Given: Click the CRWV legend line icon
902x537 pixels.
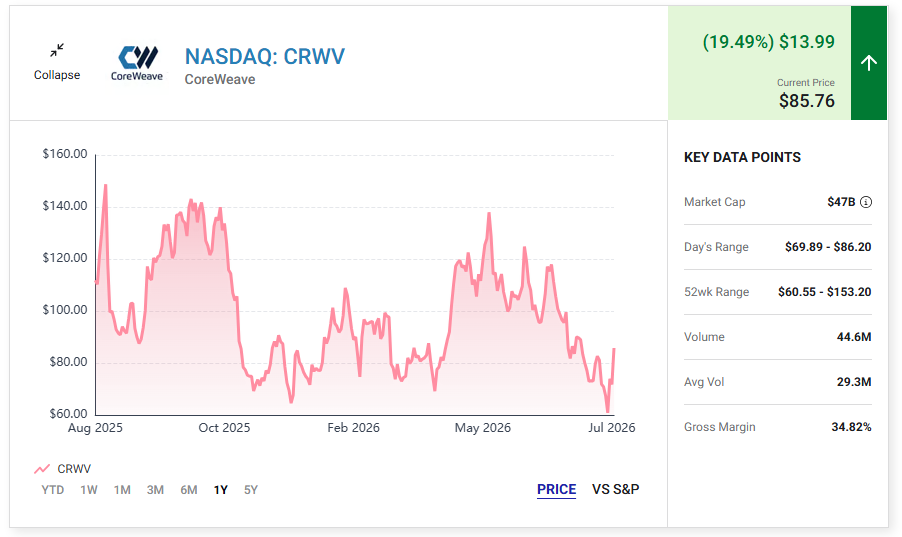Looking at the screenshot, I should 42,469.
